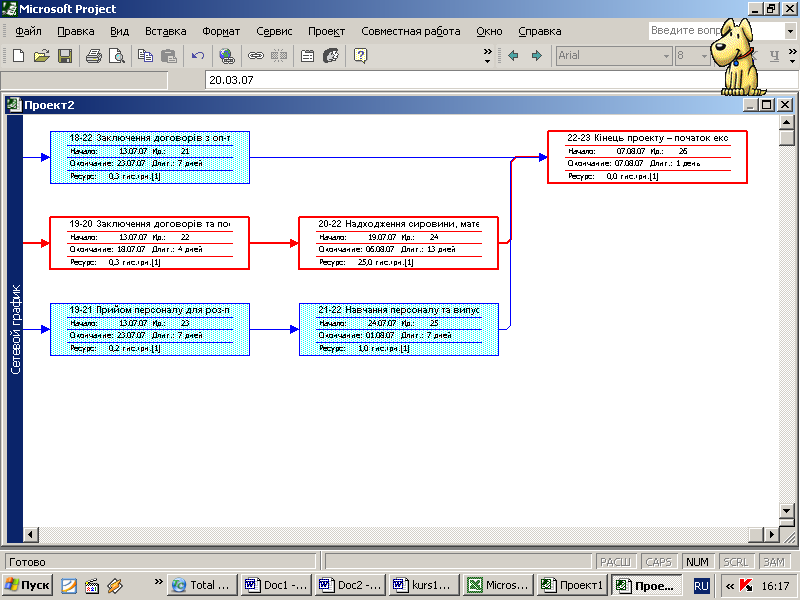Click the Пуск start button
800x600 pixels.
(x=27, y=585)
